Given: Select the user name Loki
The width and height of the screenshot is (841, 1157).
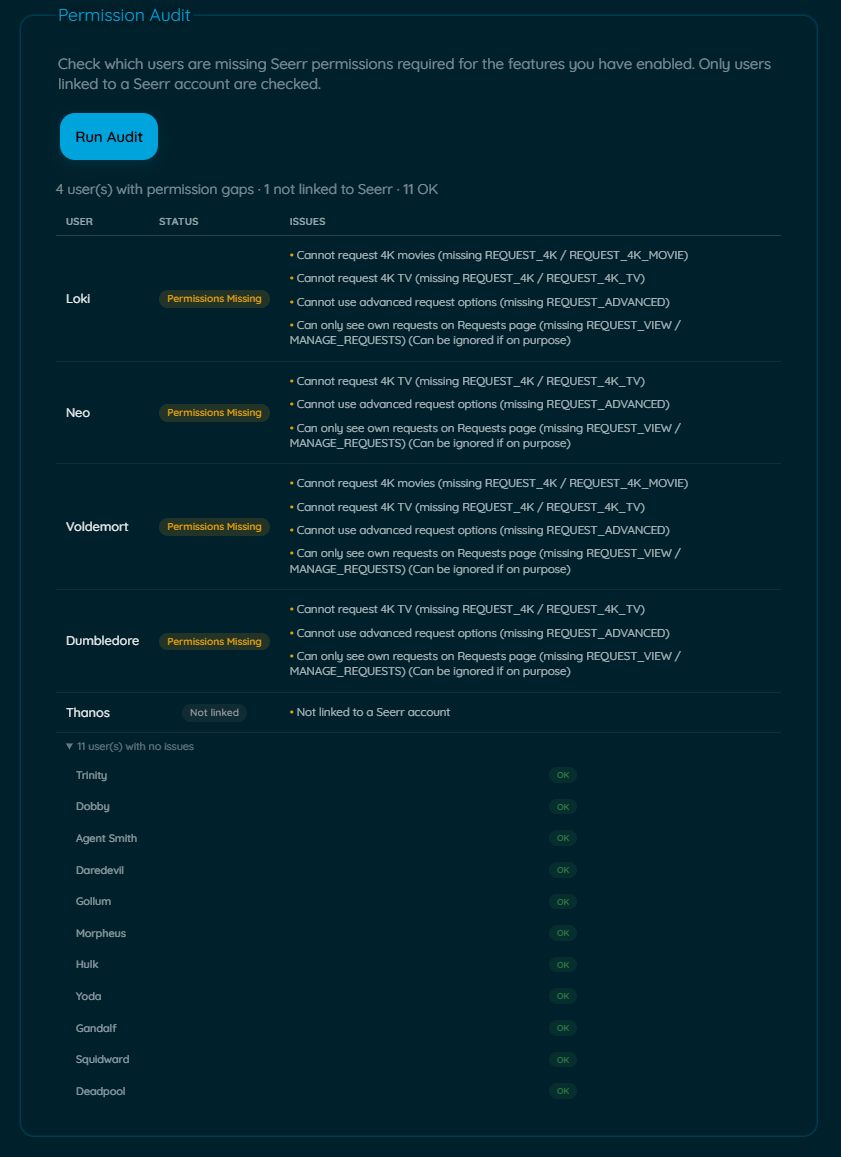Looking at the screenshot, I should coord(78,299).
